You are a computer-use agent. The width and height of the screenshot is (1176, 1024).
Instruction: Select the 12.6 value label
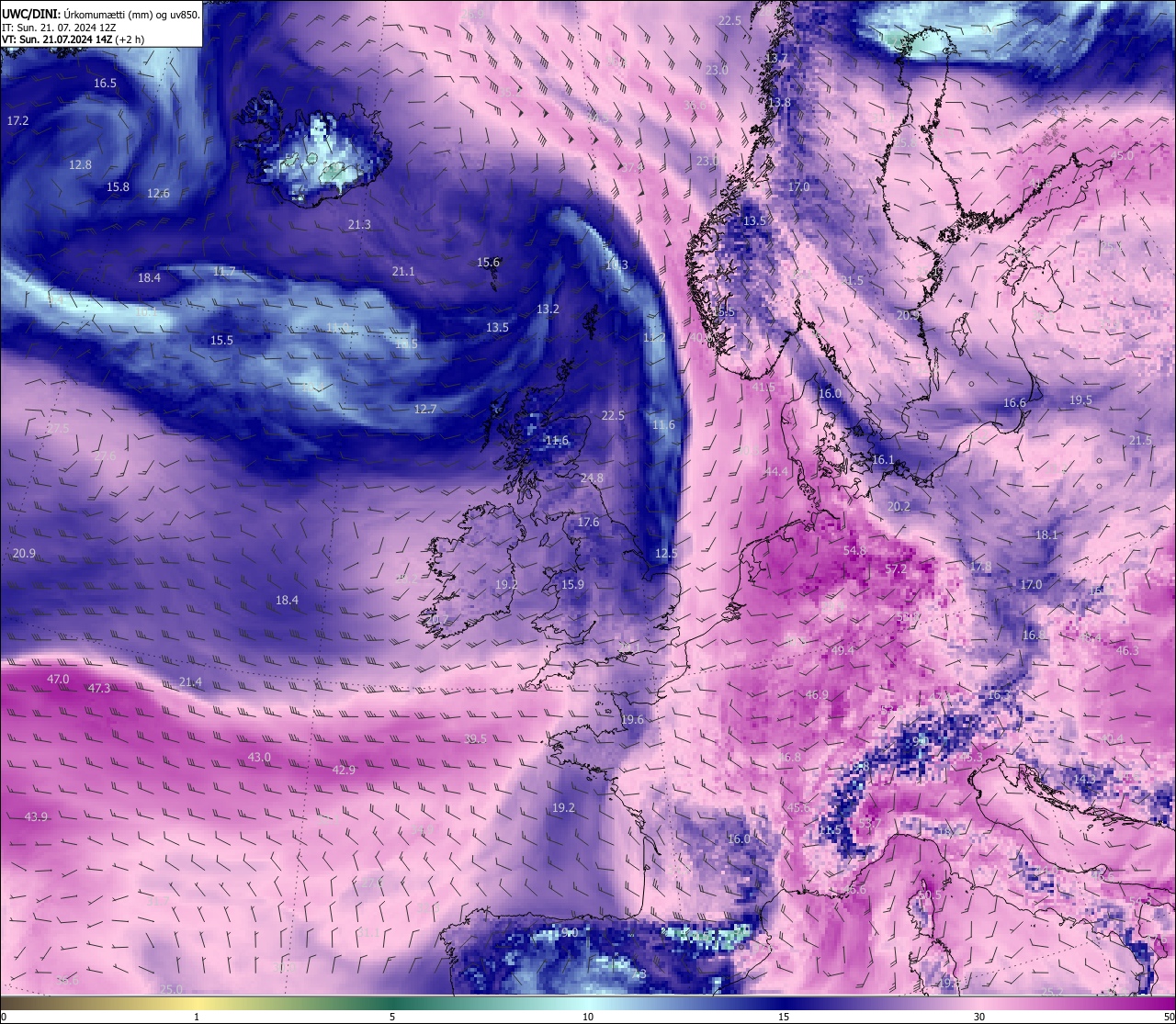[159, 194]
